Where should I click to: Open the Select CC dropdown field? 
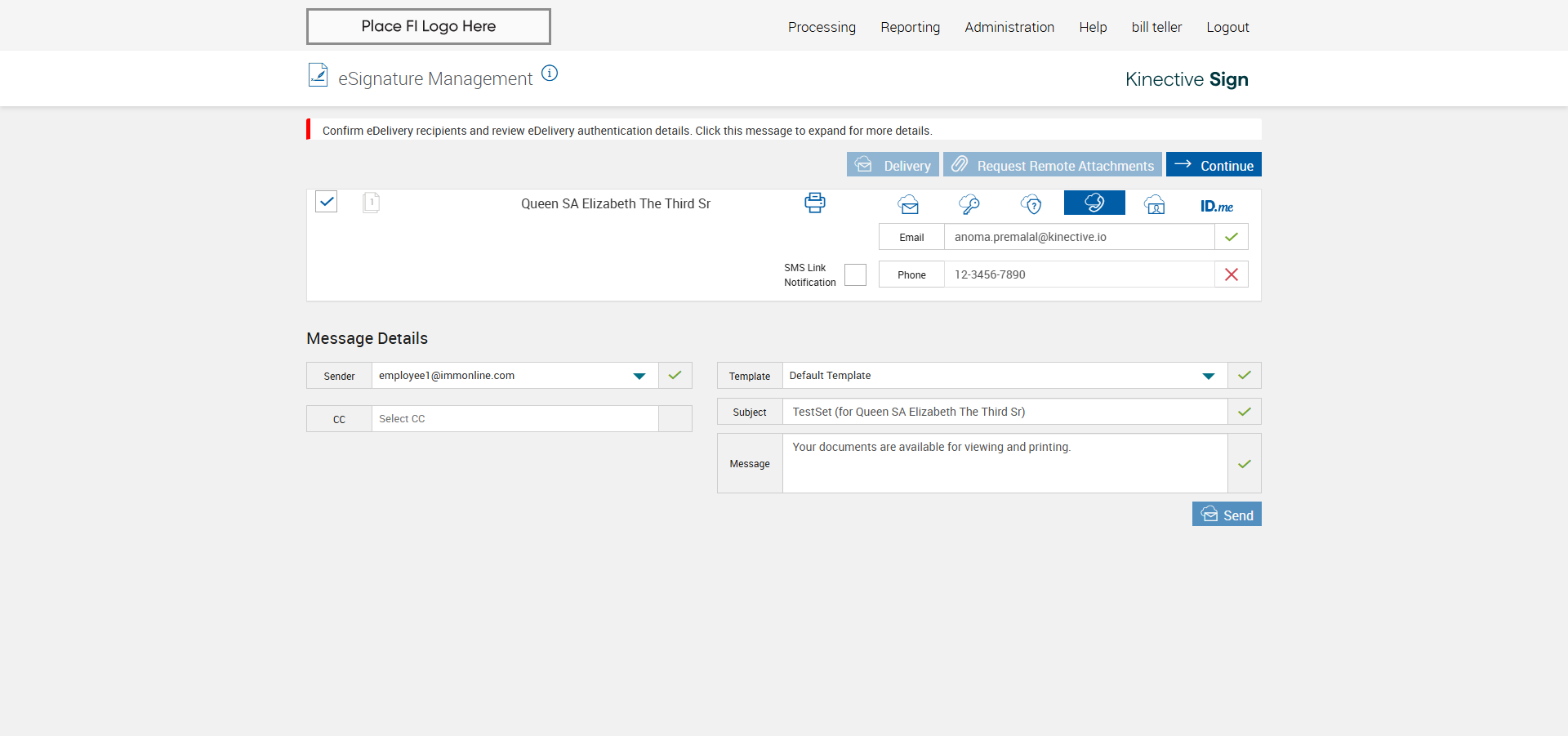click(x=514, y=419)
